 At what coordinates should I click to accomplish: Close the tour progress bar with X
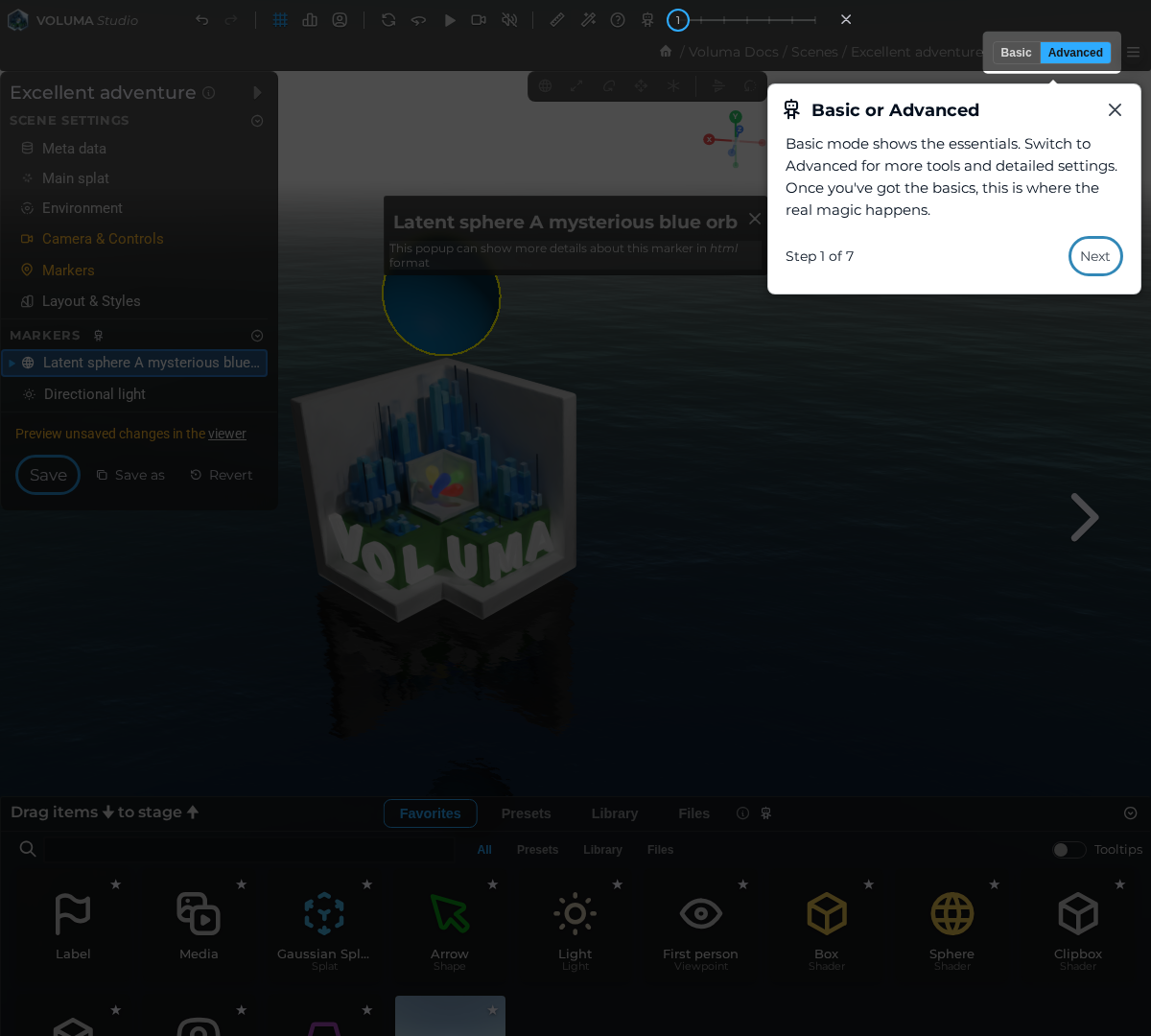pyautogui.click(x=846, y=19)
